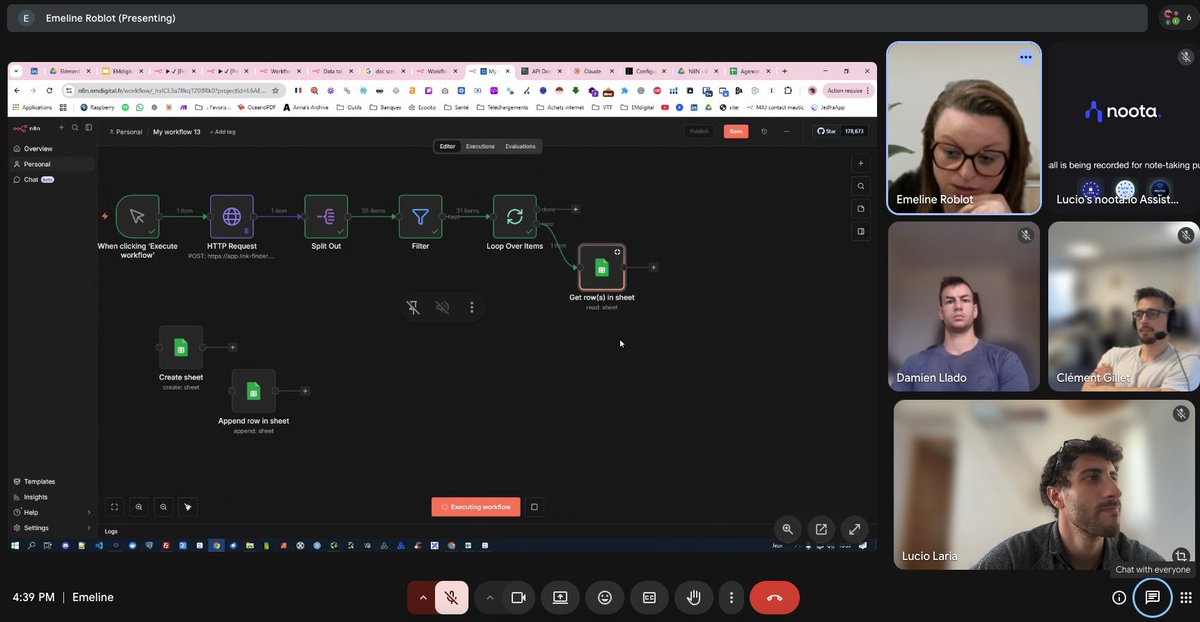
Task: Open Insights in n8n sidebar
Action: pyautogui.click(x=53, y=497)
